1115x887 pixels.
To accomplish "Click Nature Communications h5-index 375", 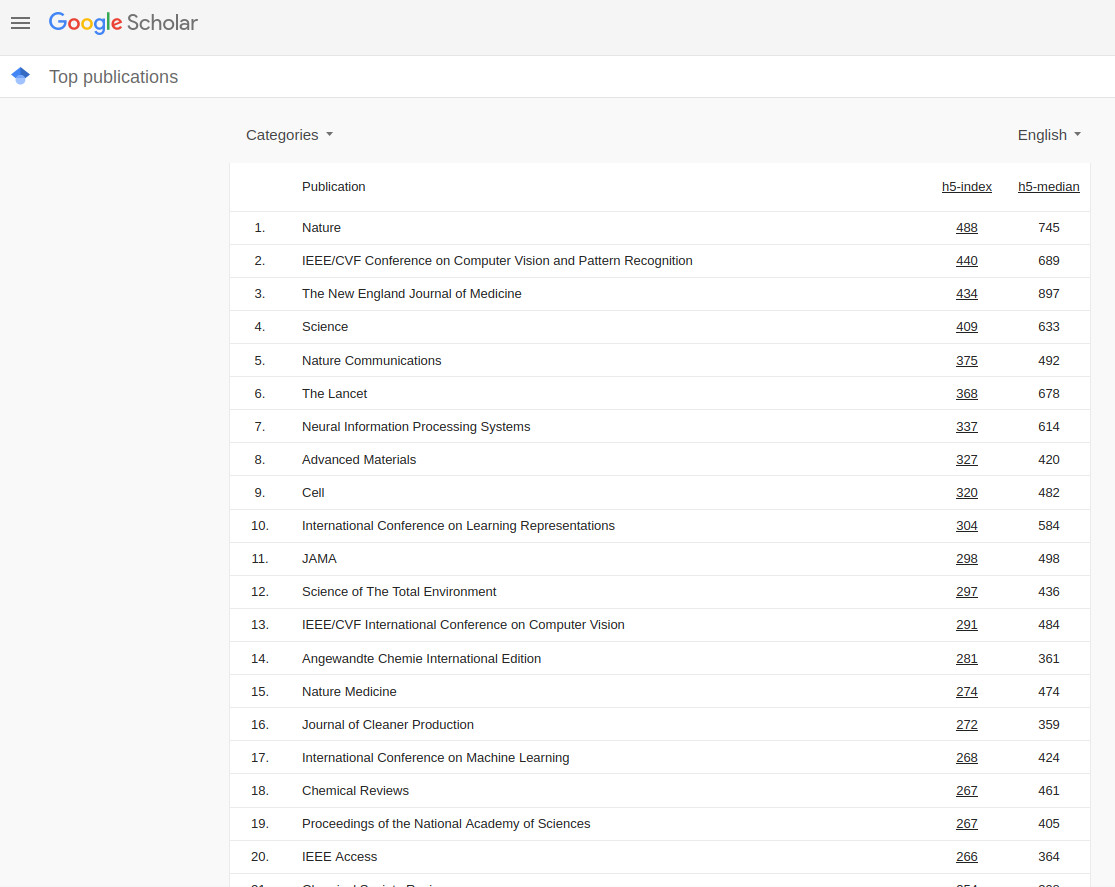I will point(966,361).
